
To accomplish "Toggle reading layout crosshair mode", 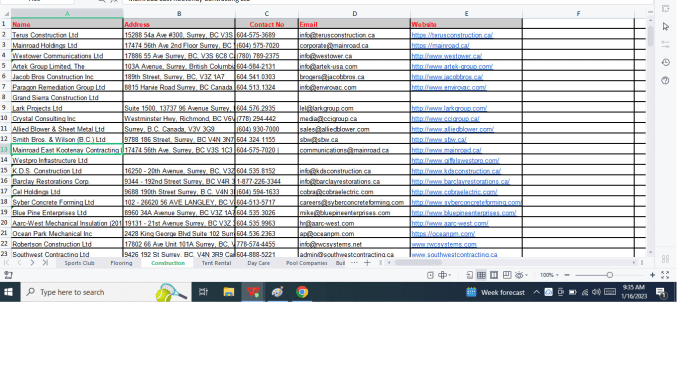I will [442, 275].
